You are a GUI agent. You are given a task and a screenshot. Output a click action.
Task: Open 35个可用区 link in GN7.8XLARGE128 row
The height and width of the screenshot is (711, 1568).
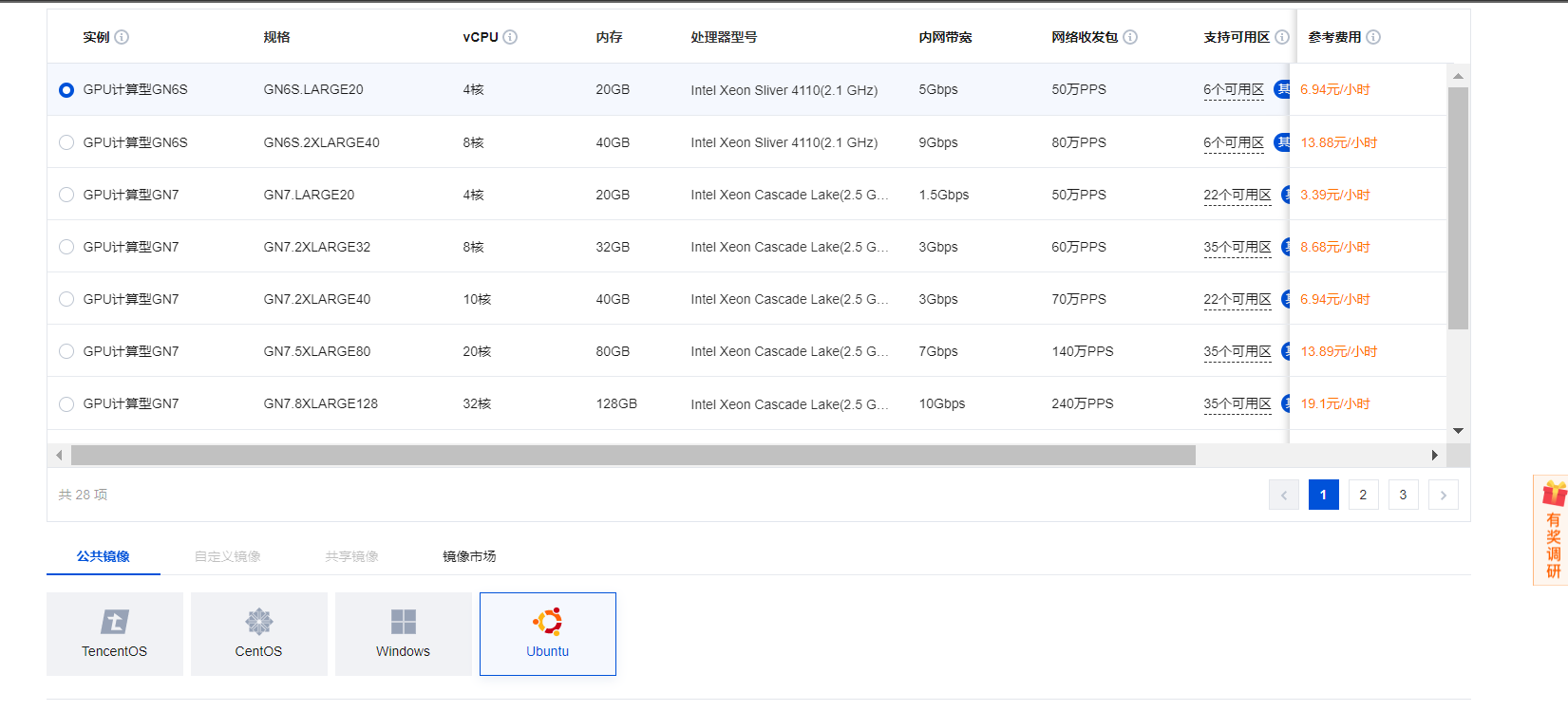pyautogui.click(x=1237, y=404)
